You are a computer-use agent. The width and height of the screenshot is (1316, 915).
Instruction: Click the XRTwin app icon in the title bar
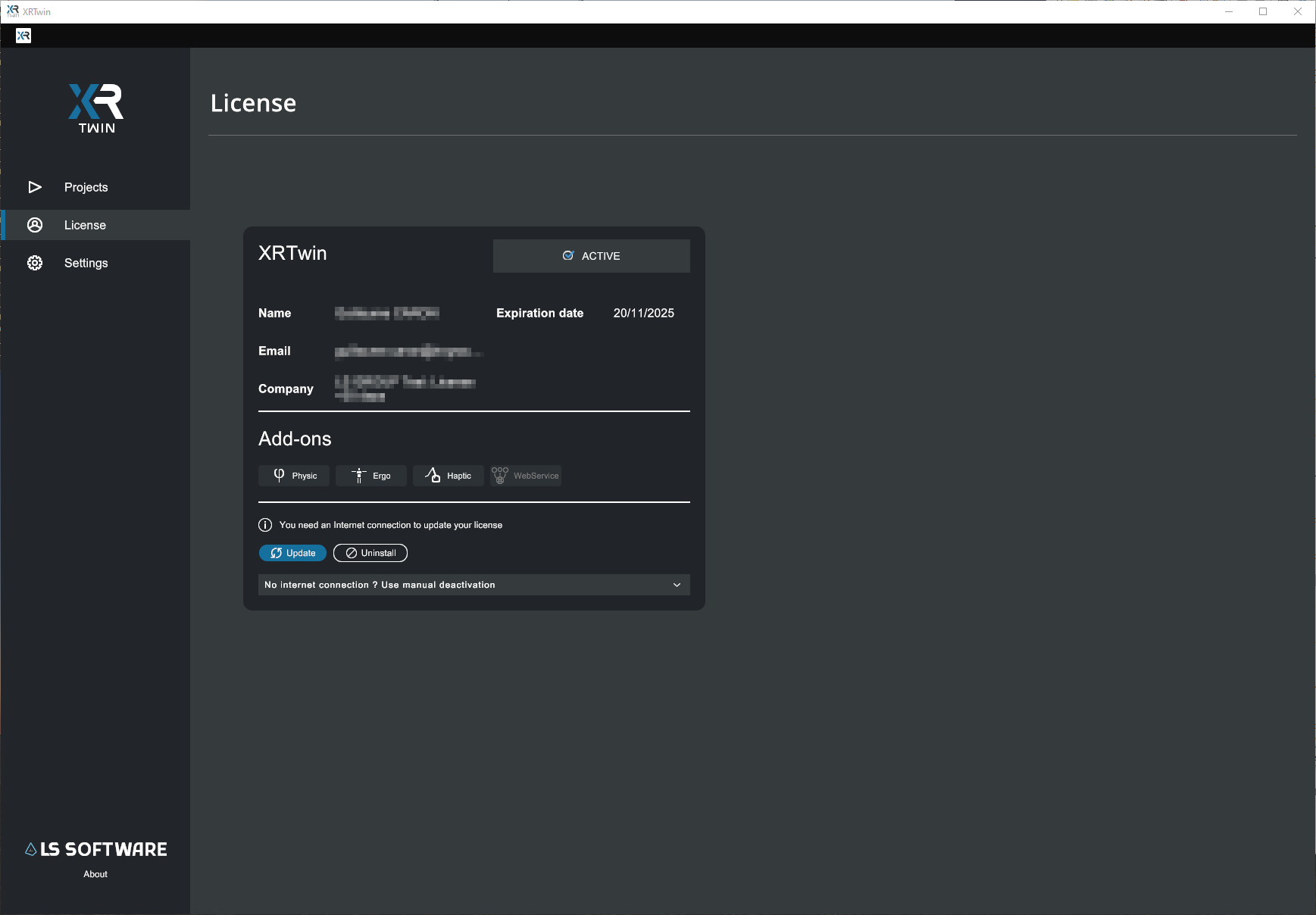pyautogui.click(x=13, y=11)
